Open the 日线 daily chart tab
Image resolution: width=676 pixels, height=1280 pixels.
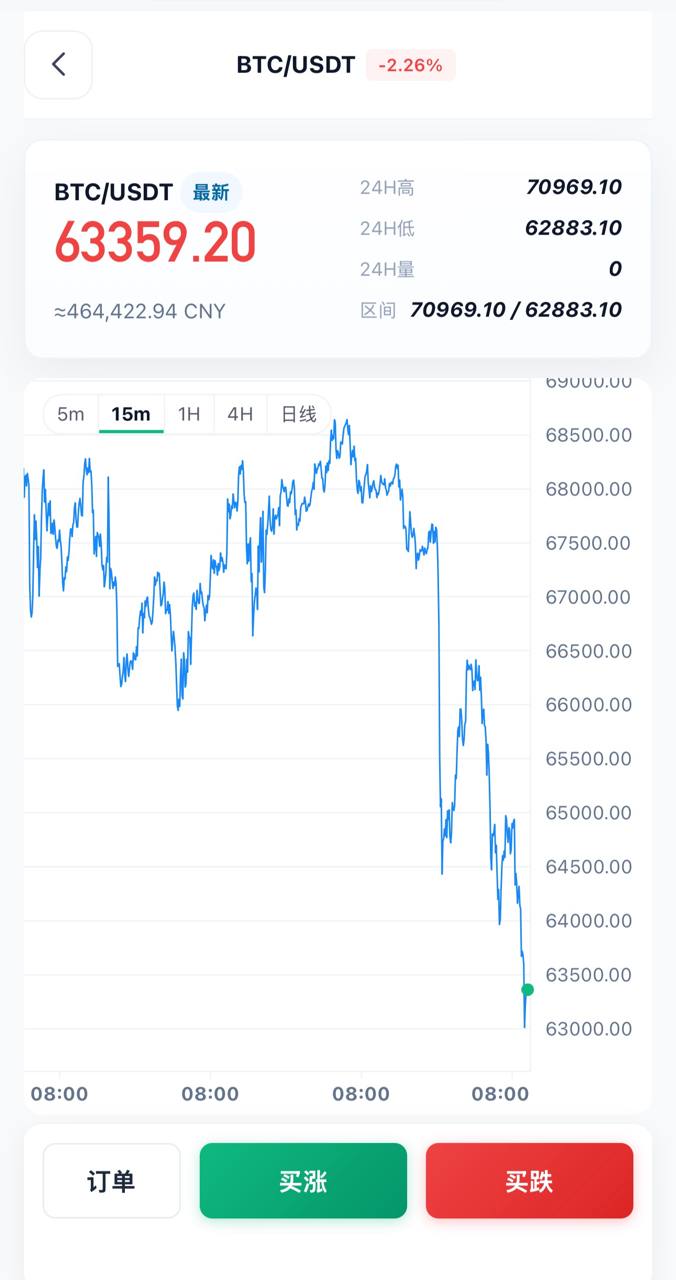(x=298, y=414)
